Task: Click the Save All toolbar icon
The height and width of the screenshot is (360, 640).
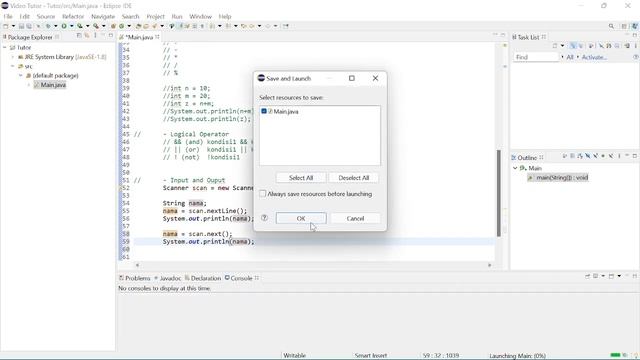Action: 29,26
